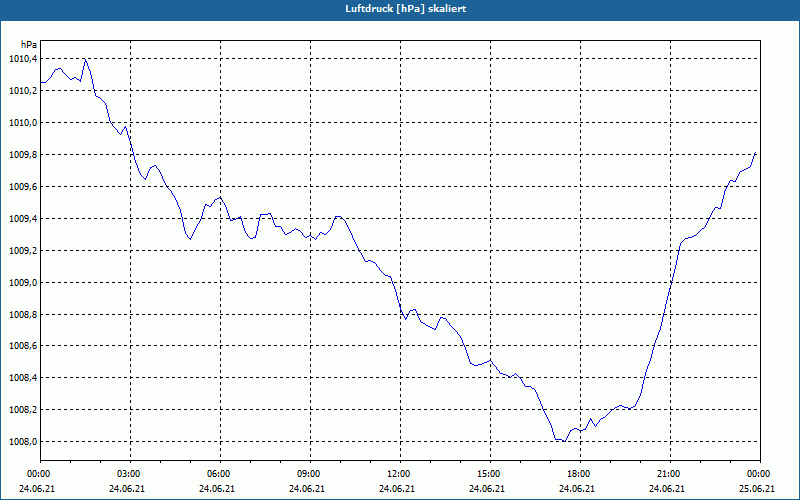Click the 25.06.21 date label
800x500 pixels.
click(757, 488)
